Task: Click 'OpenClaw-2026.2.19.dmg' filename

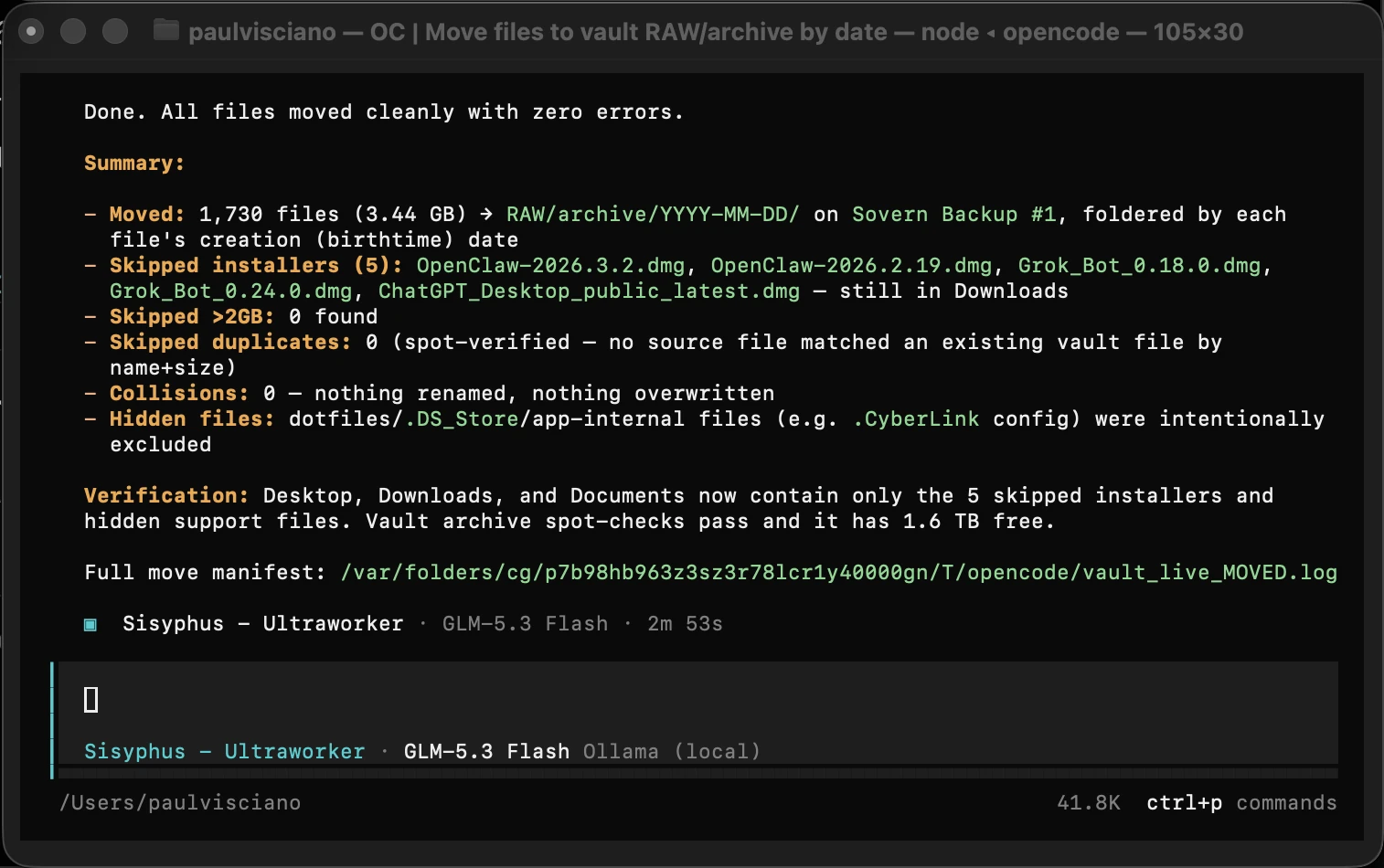Action: point(851,265)
